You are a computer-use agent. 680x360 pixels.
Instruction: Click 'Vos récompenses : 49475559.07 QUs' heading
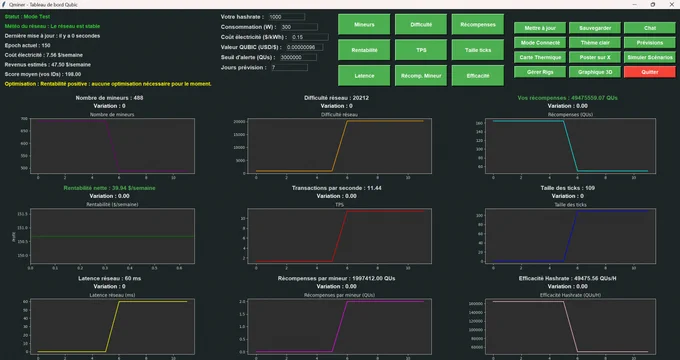tap(567, 98)
